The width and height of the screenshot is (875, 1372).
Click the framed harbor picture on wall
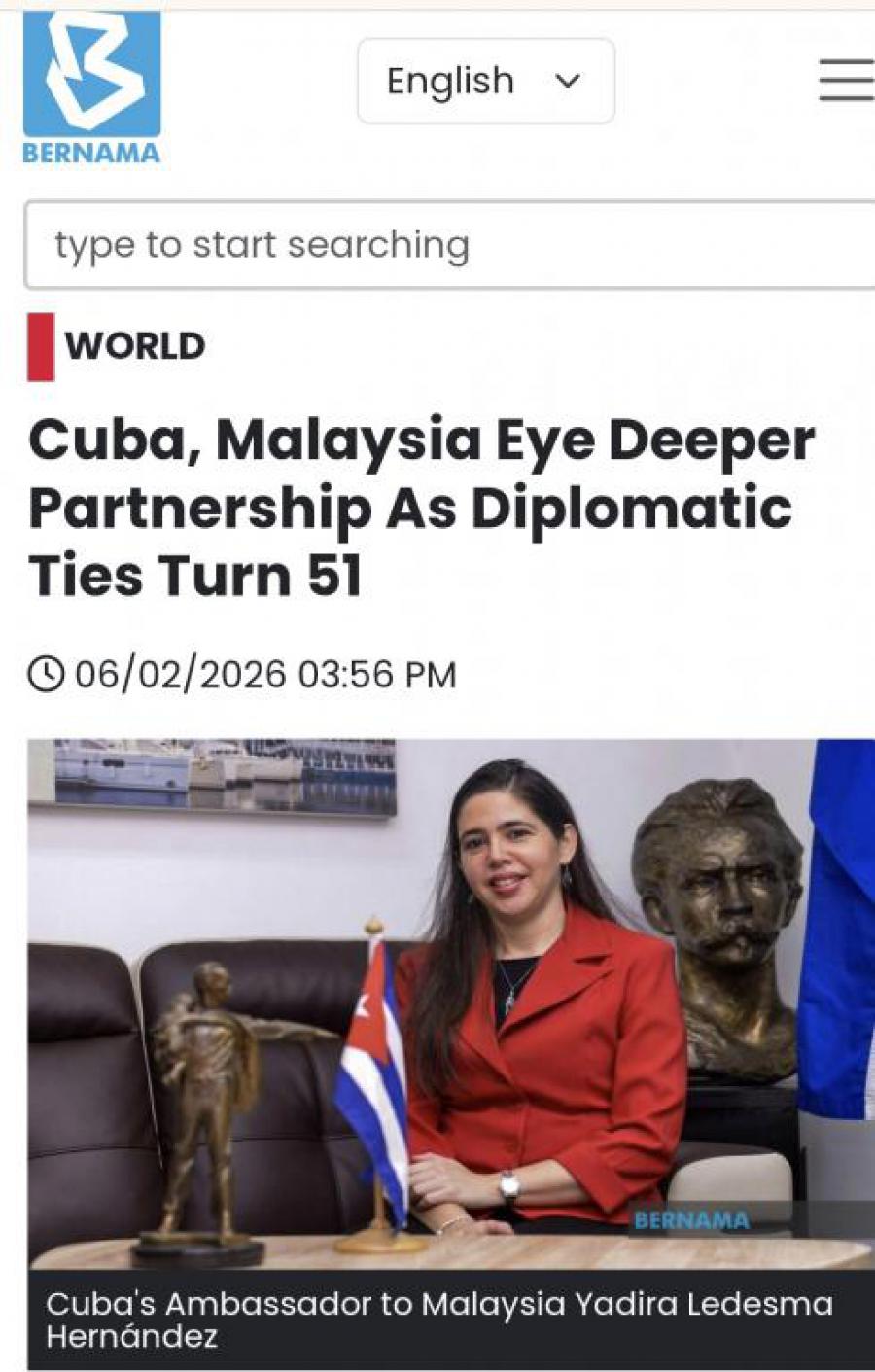[x=212, y=775]
